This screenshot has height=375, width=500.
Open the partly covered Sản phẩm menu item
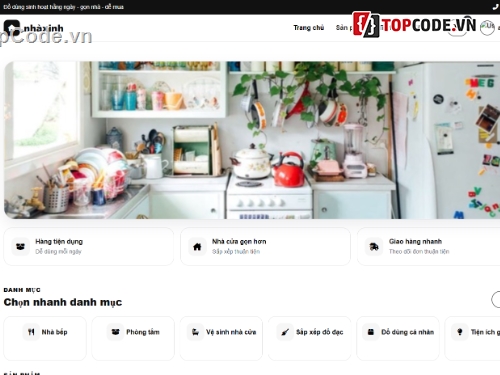[x=344, y=28]
